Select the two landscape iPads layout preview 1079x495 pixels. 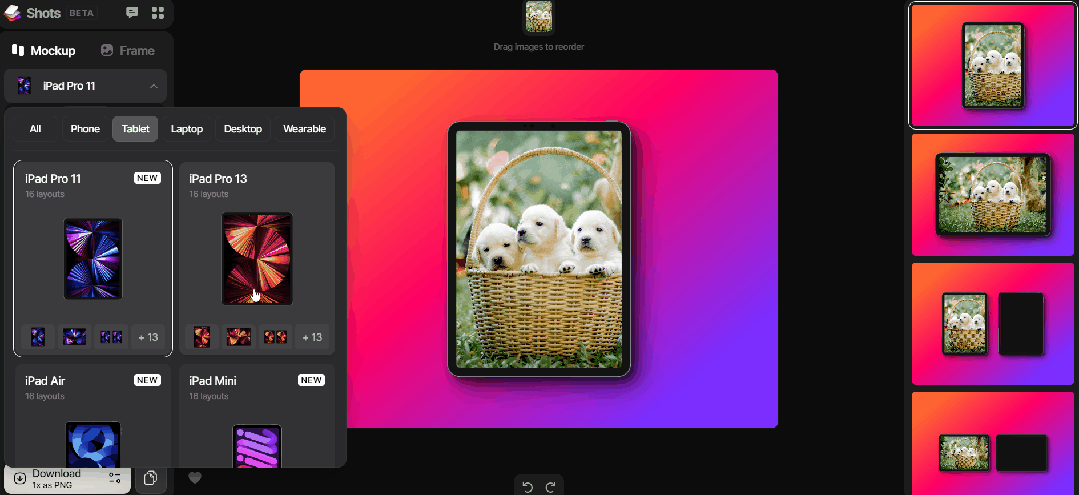[992, 443]
